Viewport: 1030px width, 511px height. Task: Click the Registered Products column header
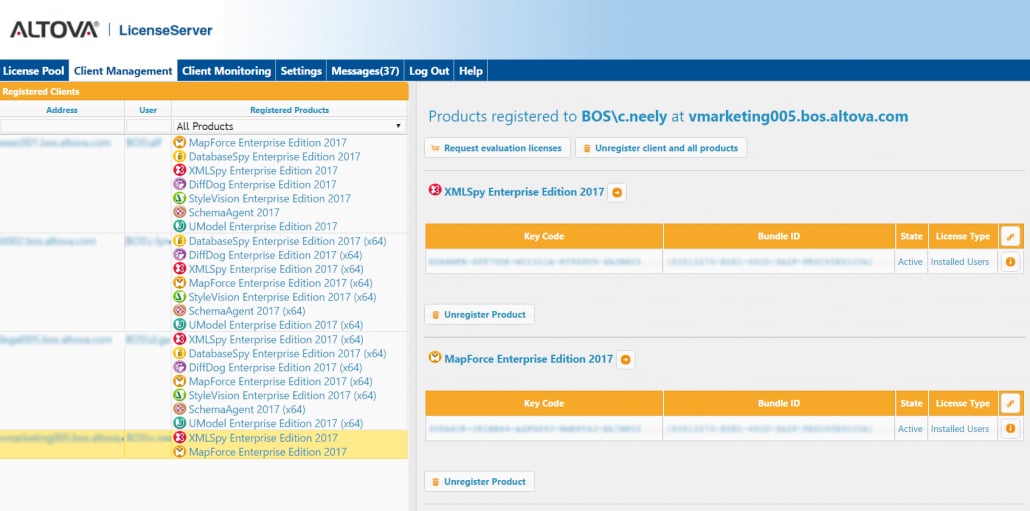point(289,110)
